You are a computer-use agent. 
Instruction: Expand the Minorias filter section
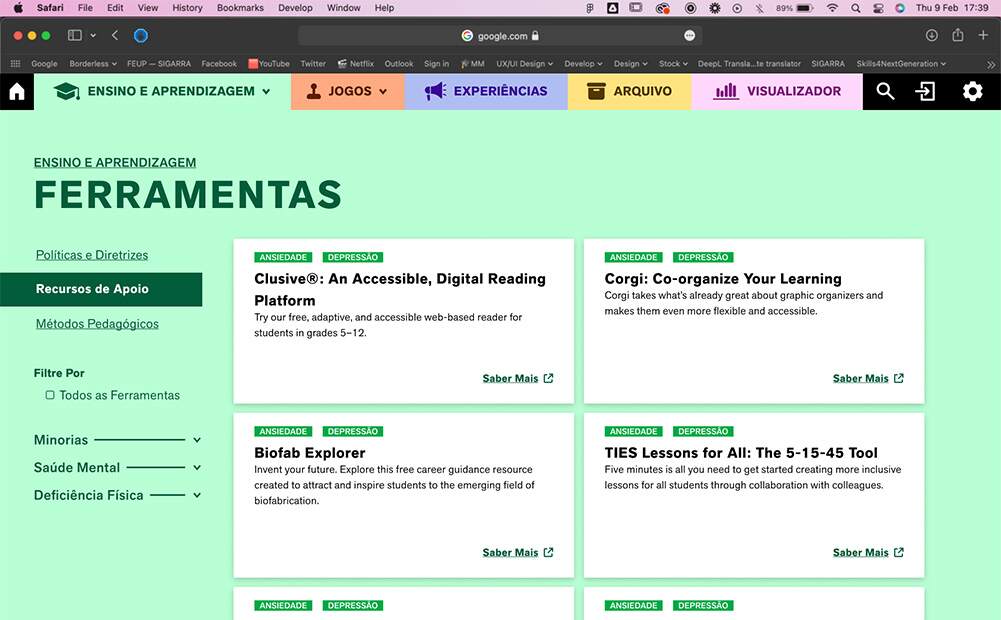tap(197, 440)
